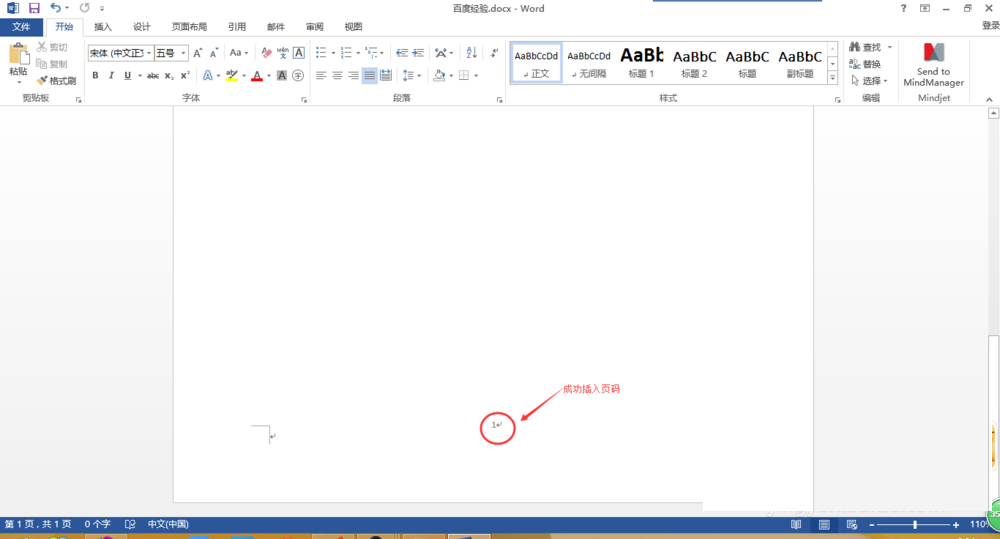Click the Send to MindManager icon
Viewport: 1000px width, 539px height.
934,52
